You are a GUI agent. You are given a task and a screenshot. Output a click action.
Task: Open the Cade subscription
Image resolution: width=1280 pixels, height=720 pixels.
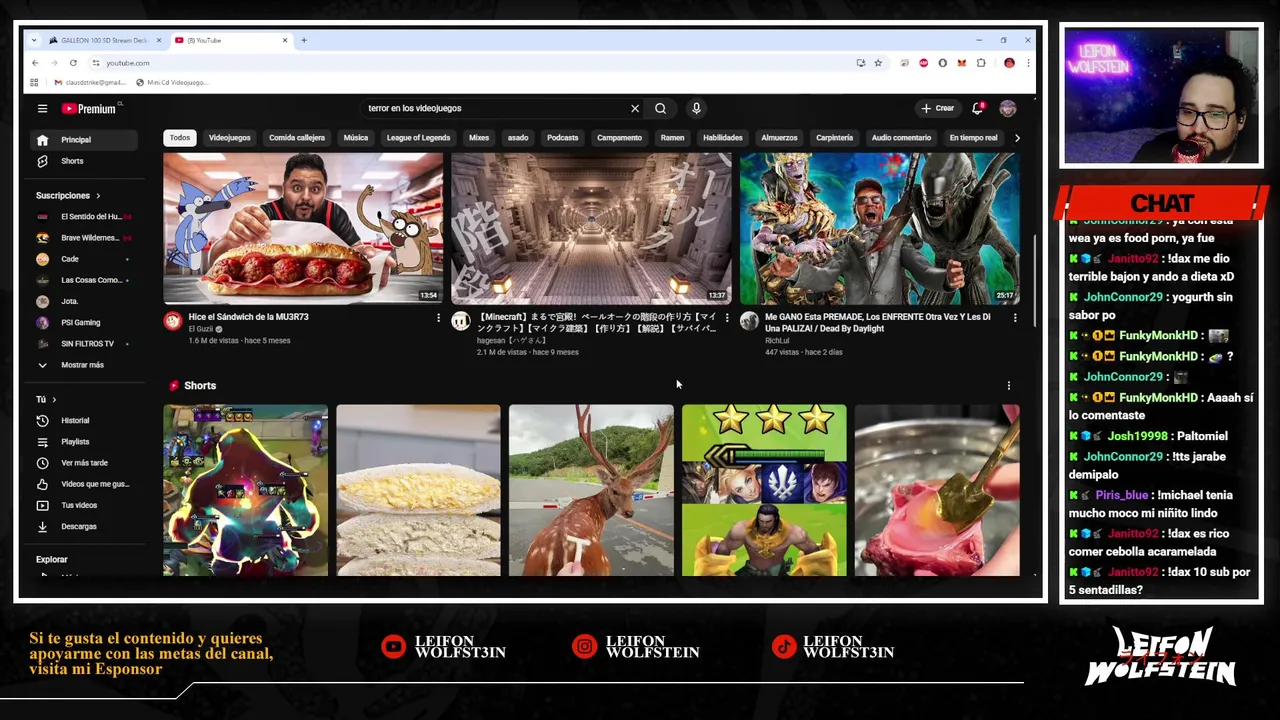[84, 259]
